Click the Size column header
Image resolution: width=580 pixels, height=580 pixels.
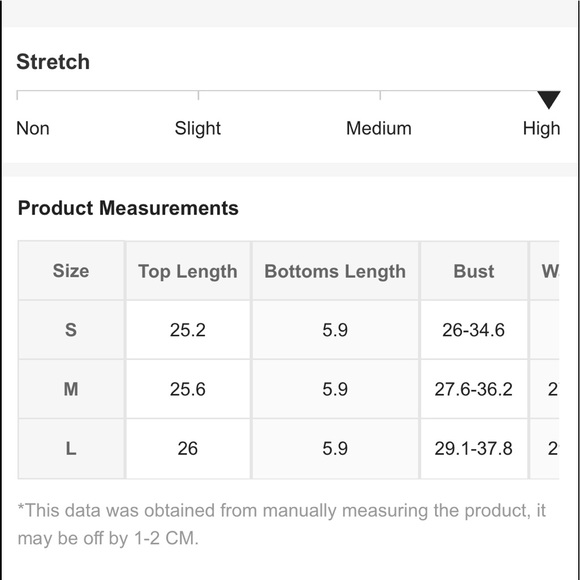[71, 271]
